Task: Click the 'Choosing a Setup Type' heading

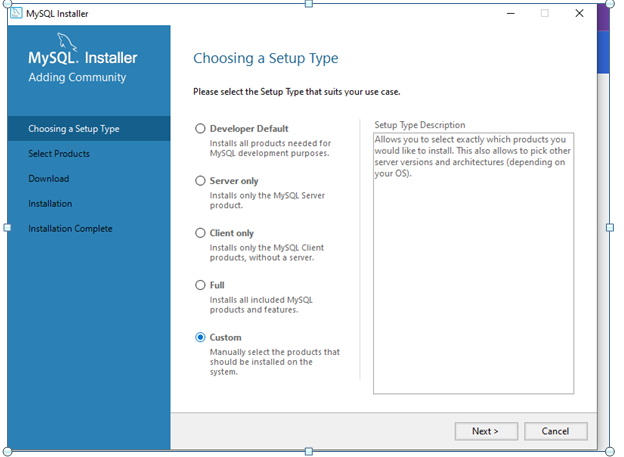Action: [x=266, y=59]
